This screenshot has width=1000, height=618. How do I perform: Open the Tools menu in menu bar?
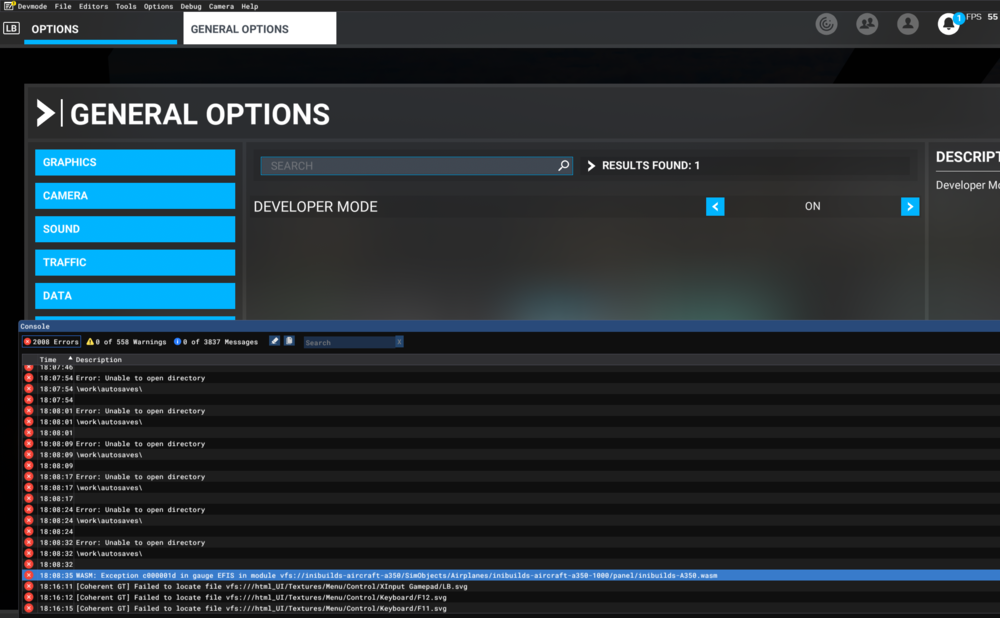[x=126, y=6]
